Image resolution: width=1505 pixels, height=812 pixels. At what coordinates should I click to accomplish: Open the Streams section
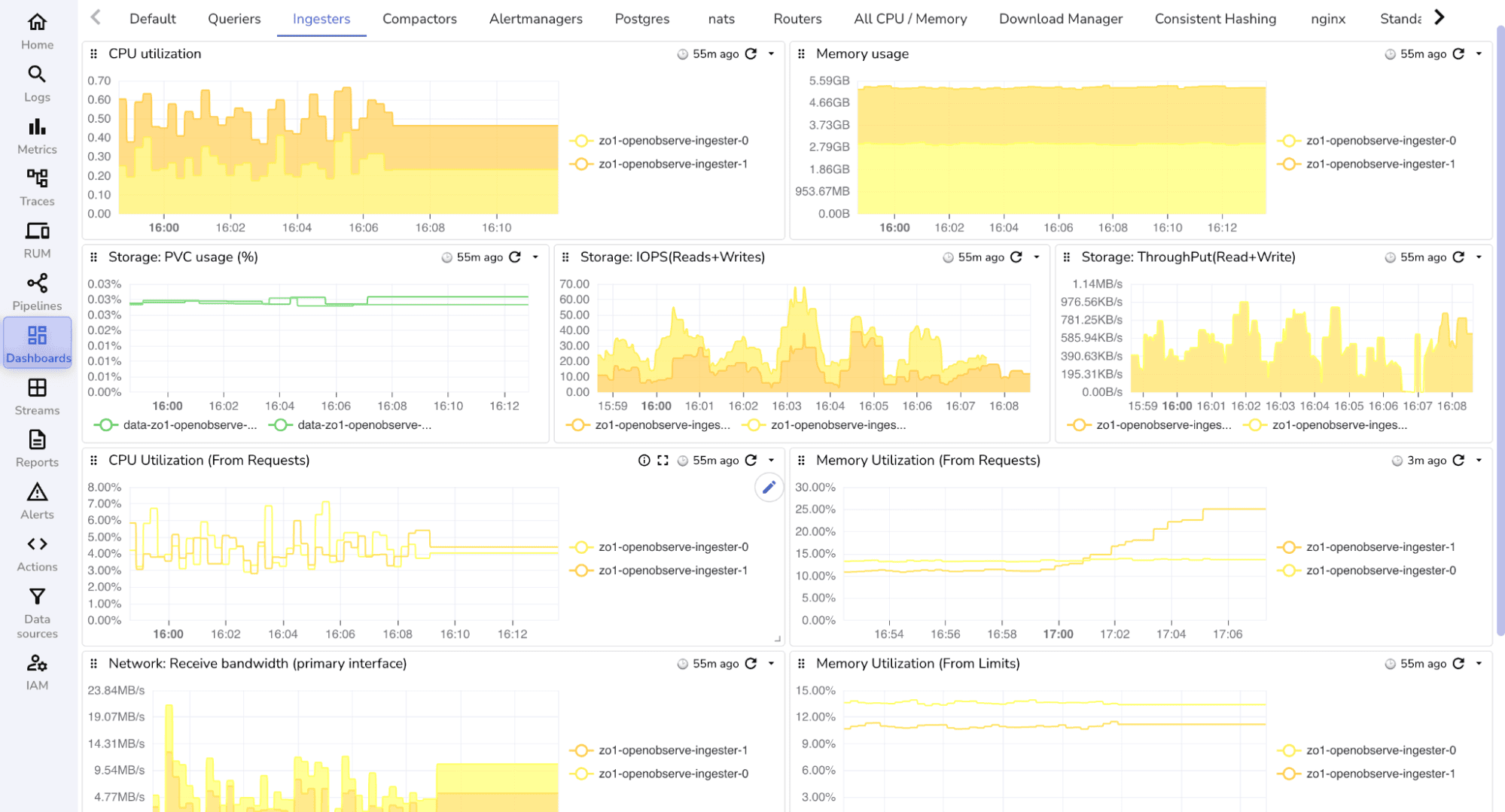point(36,396)
